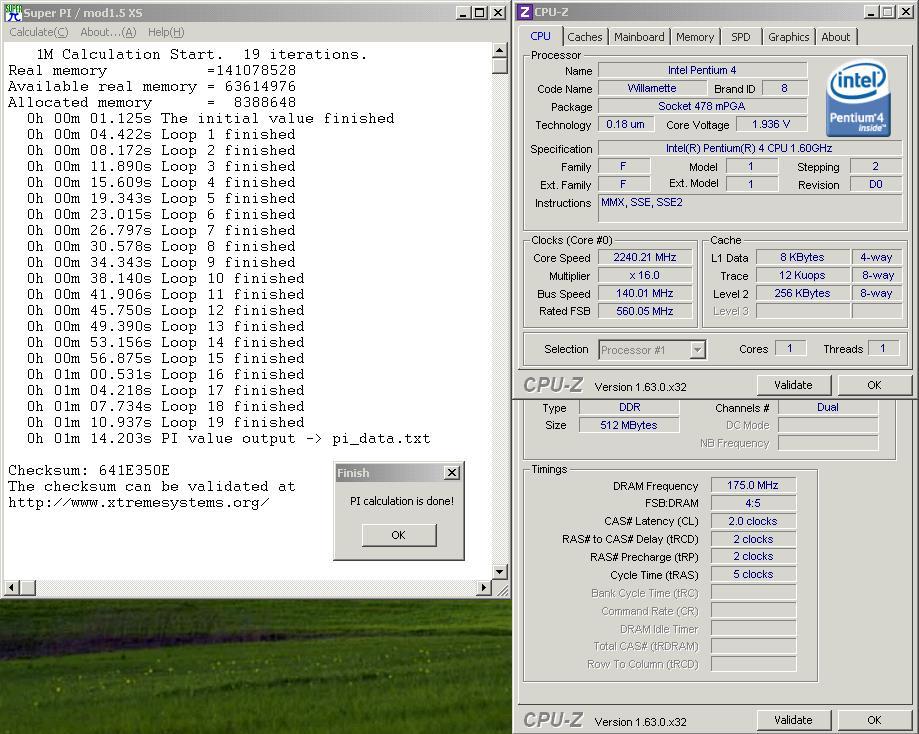
Task: Click the Trace cache value 12 Kuops
Action: [x=802, y=276]
